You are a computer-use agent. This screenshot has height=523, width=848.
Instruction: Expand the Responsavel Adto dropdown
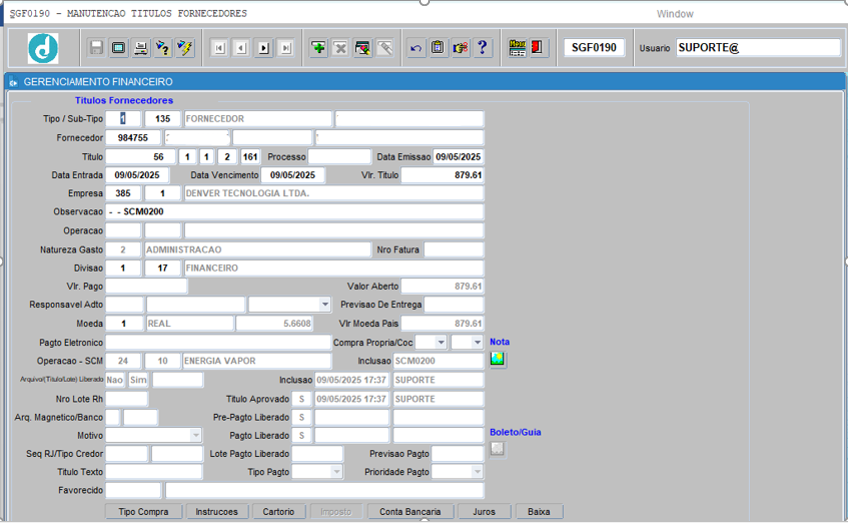324,304
